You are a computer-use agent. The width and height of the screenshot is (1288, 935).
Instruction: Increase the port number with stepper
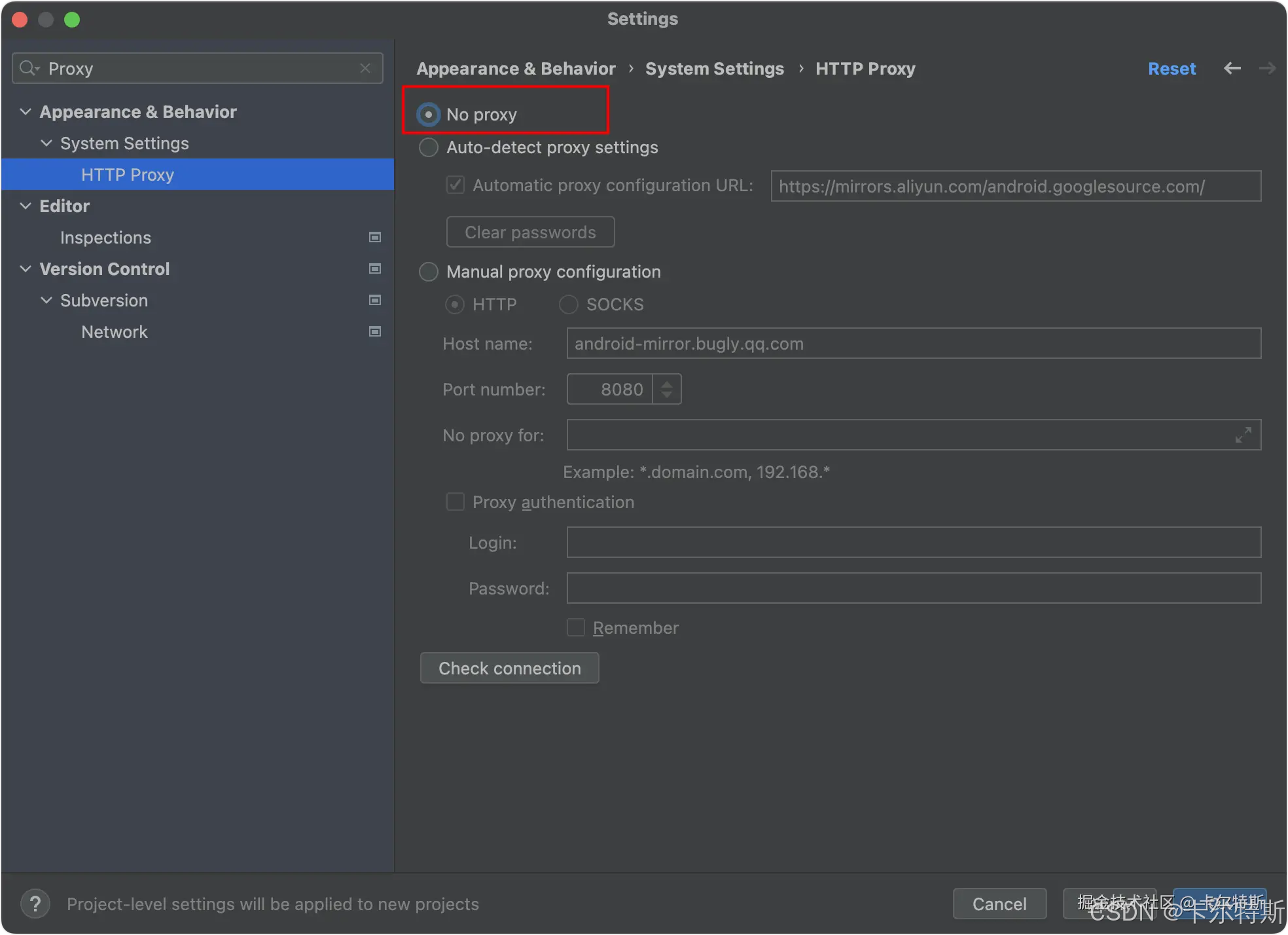(x=666, y=384)
